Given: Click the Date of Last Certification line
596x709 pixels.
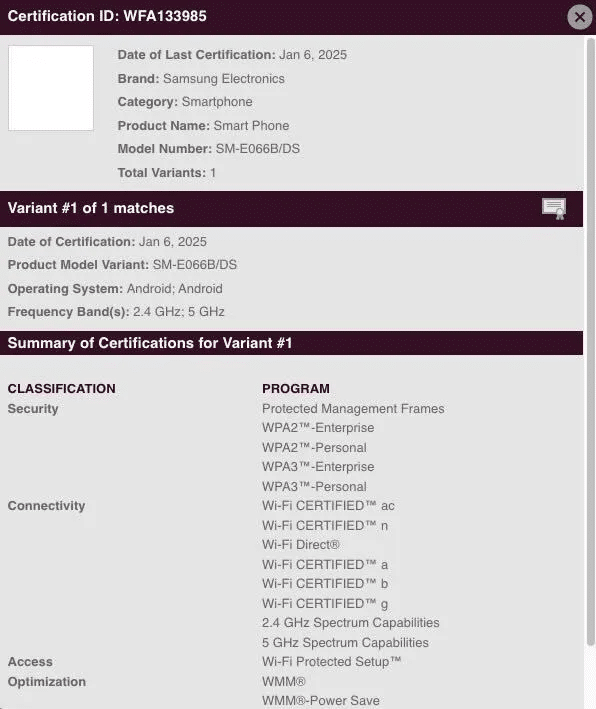Looking at the screenshot, I should click(x=232, y=55).
